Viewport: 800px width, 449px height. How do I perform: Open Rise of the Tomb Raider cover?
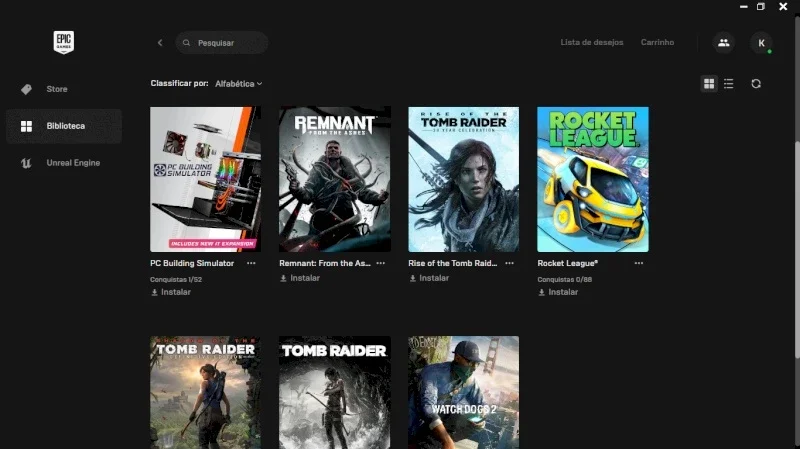click(x=464, y=179)
